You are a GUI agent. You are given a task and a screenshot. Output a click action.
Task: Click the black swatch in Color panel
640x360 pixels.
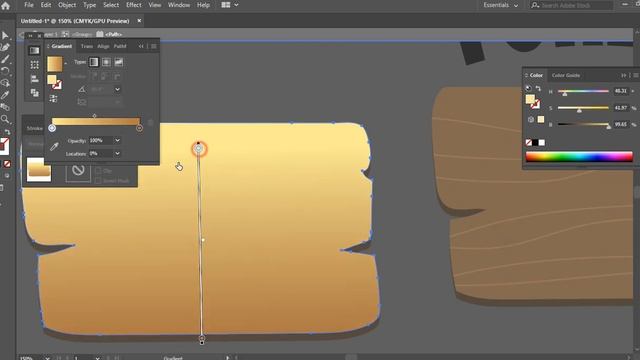coord(535,142)
